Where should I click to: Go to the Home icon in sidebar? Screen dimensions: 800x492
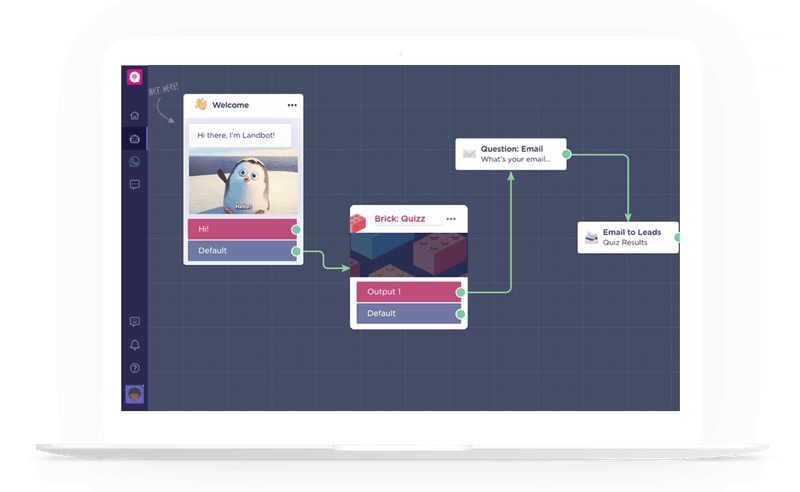tap(135, 116)
